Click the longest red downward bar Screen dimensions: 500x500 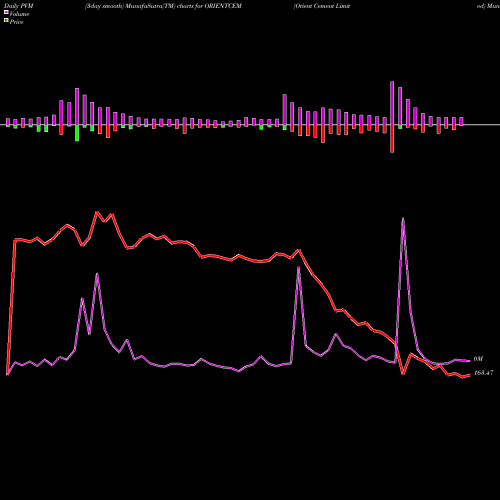[x=392, y=139]
